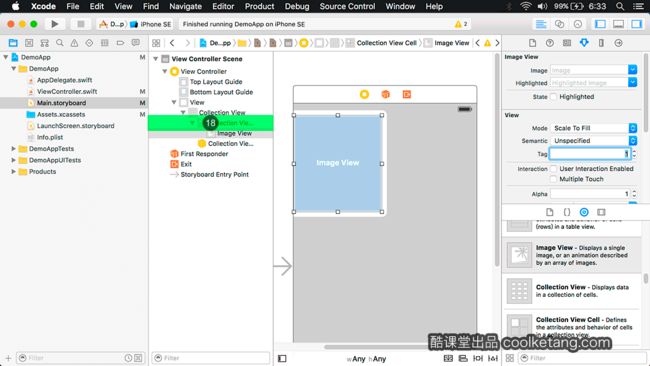The image size is (650, 366).
Task: Toggle the Navigator panel
Action: click(x=600, y=24)
